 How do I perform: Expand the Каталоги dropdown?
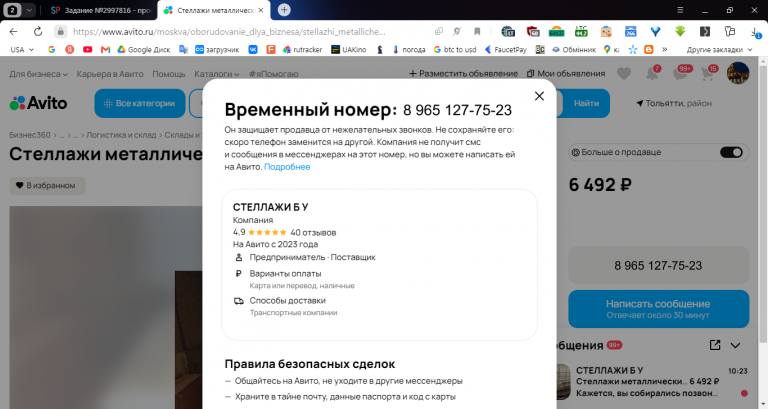click(x=216, y=74)
